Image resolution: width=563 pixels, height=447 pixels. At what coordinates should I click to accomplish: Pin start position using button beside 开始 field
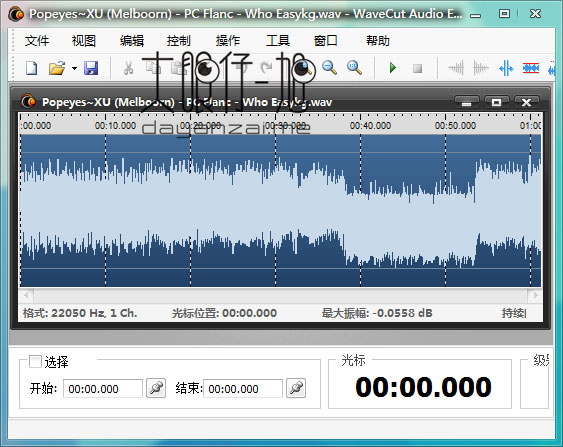[156, 388]
